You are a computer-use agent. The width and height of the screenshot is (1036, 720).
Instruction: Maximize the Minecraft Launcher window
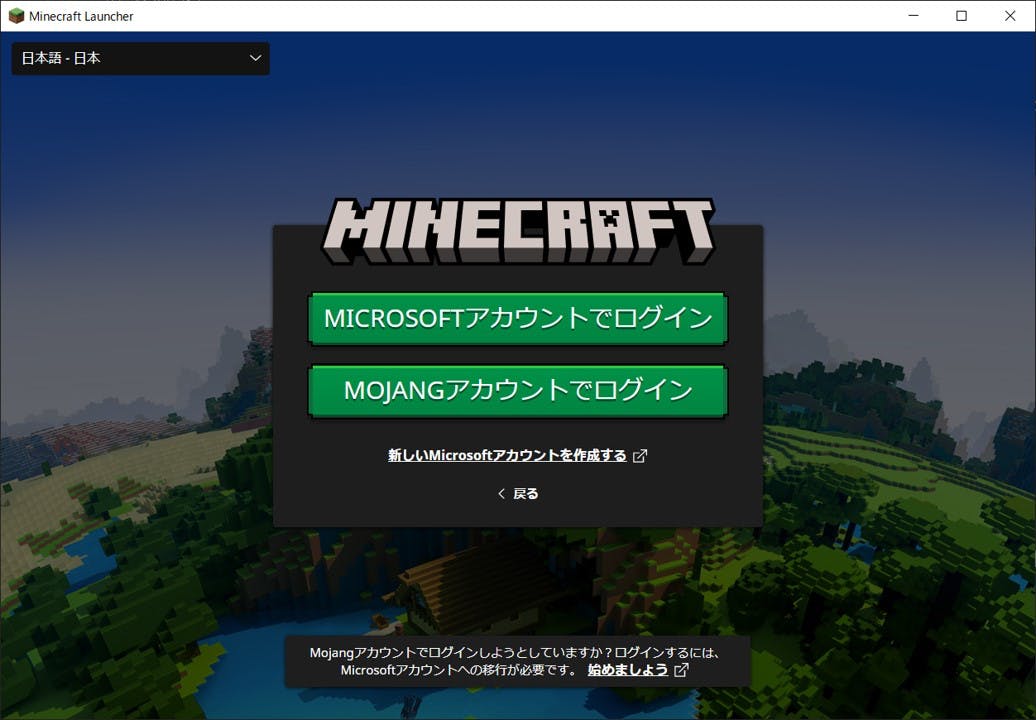click(x=961, y=16)
